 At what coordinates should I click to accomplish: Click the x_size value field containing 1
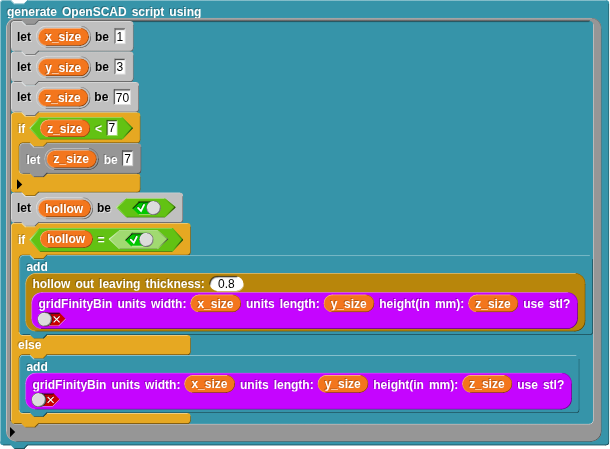[x=120, y=37]
